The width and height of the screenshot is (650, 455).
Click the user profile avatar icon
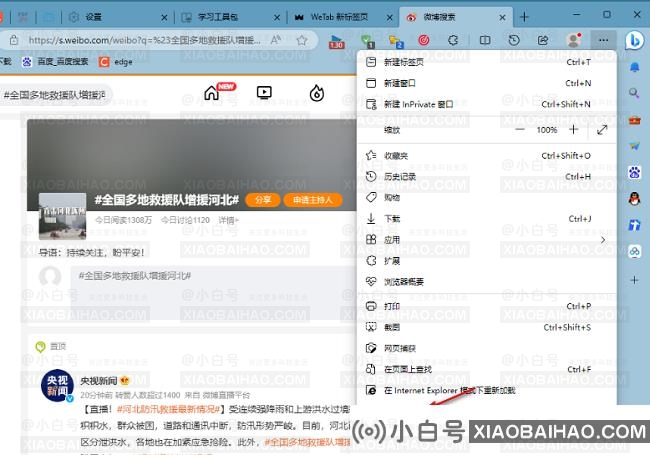pyautogui.click(x=574, y=40)
